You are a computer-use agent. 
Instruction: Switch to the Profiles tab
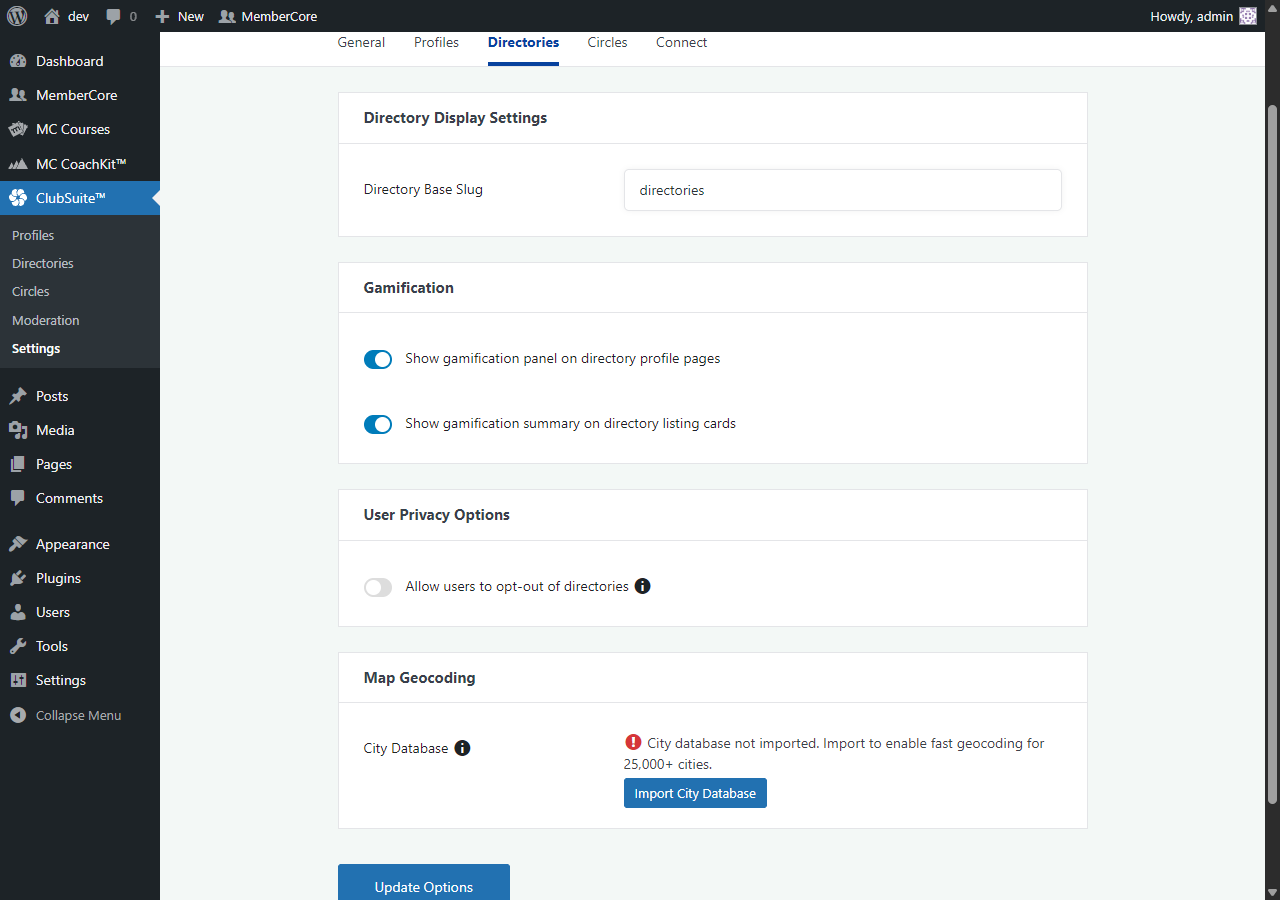436,43
